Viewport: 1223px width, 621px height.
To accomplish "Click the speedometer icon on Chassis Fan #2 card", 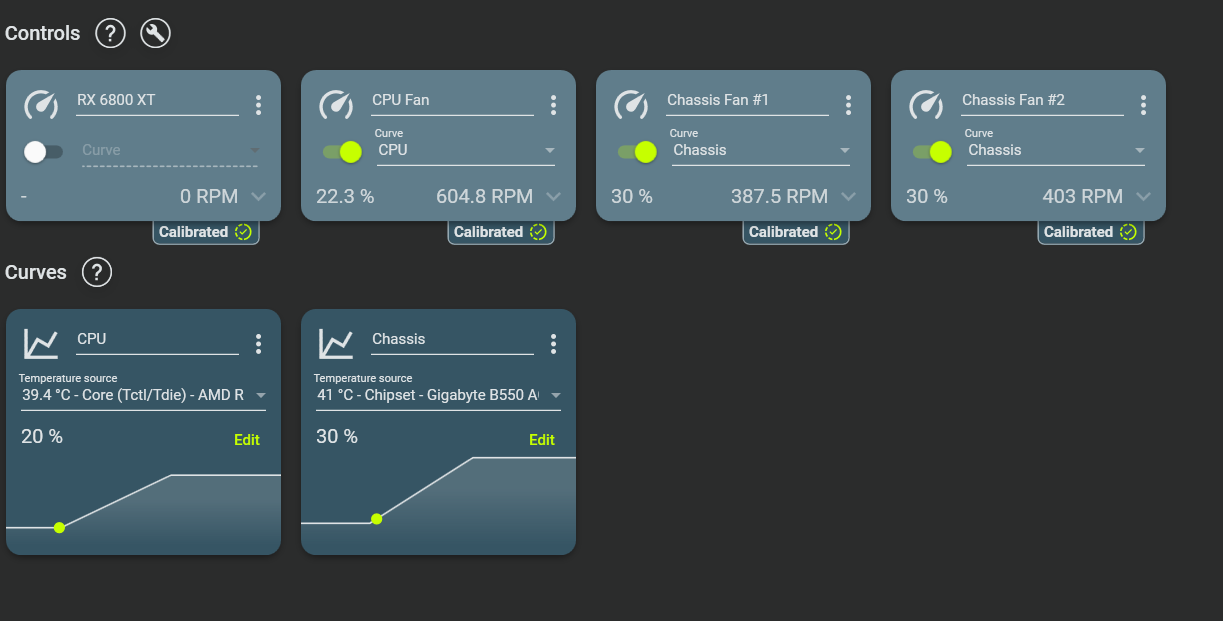I will point(926,104).
